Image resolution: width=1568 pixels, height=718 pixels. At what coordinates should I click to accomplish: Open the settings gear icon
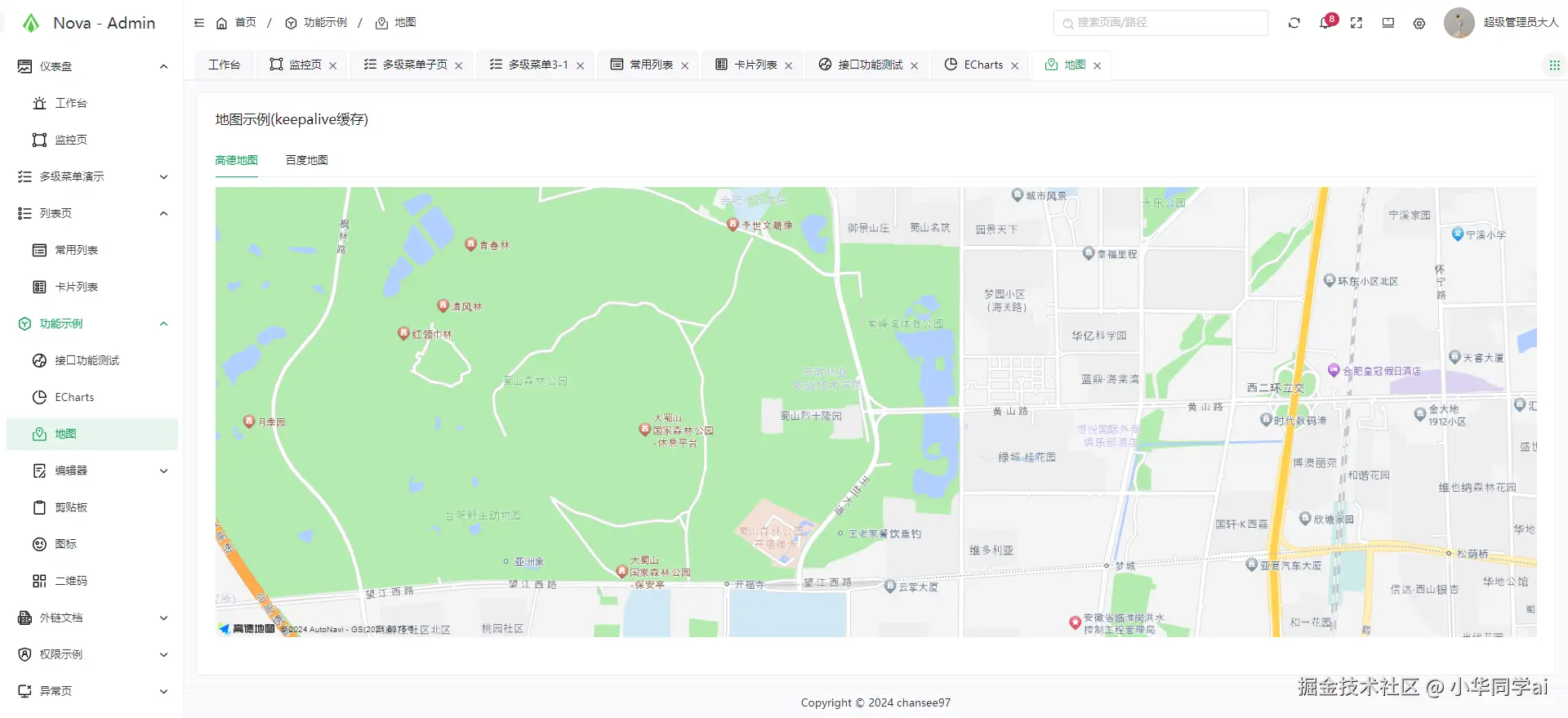(1419, 23)
